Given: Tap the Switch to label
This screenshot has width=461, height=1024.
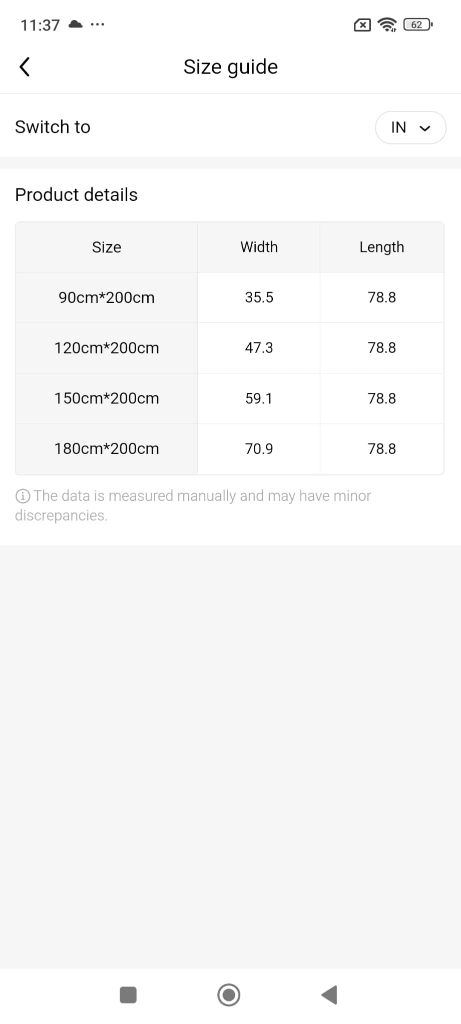Looking at the screenshot, I should click(53, 127).
